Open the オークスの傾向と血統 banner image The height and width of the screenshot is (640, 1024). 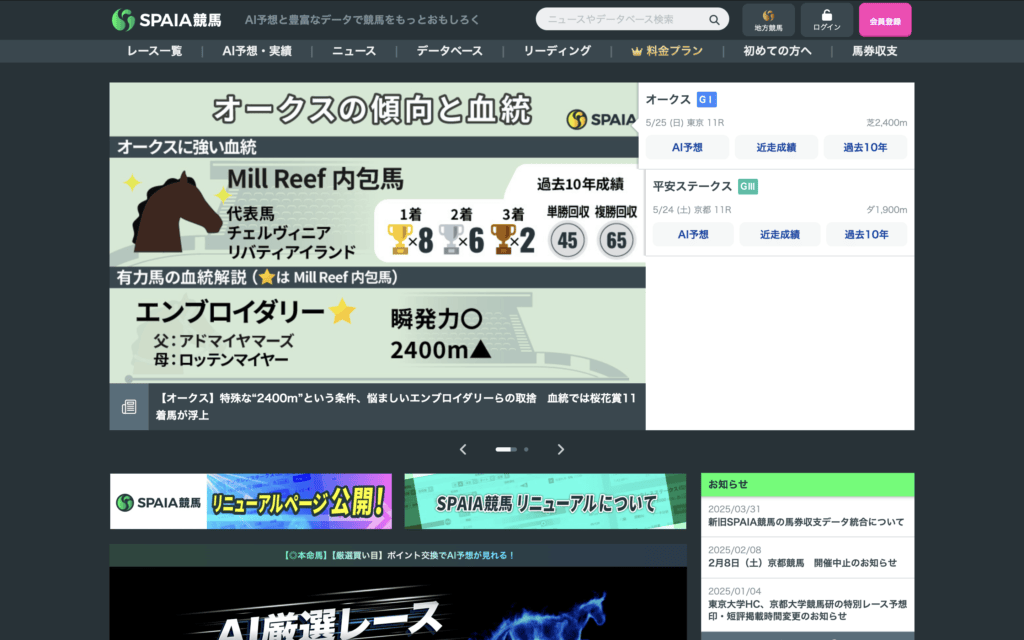[377, 232]
